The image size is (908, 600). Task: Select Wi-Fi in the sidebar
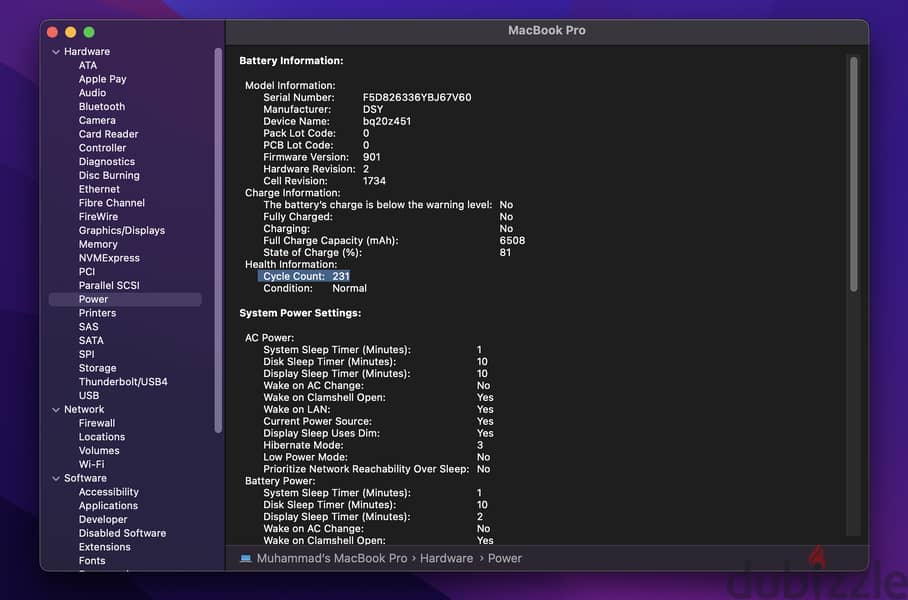(x=91, y=464)
